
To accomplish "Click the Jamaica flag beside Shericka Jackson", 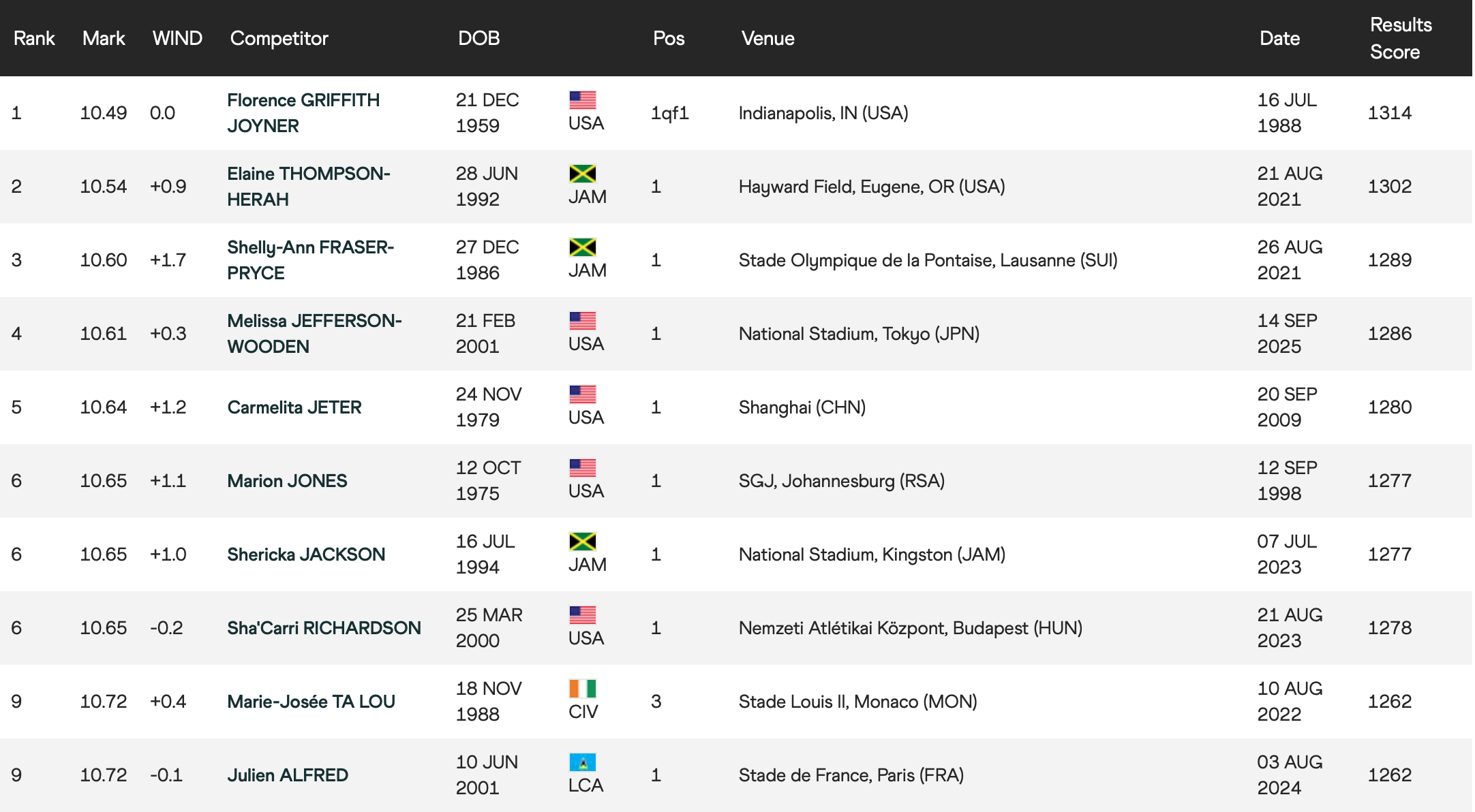I will [582, 542].
